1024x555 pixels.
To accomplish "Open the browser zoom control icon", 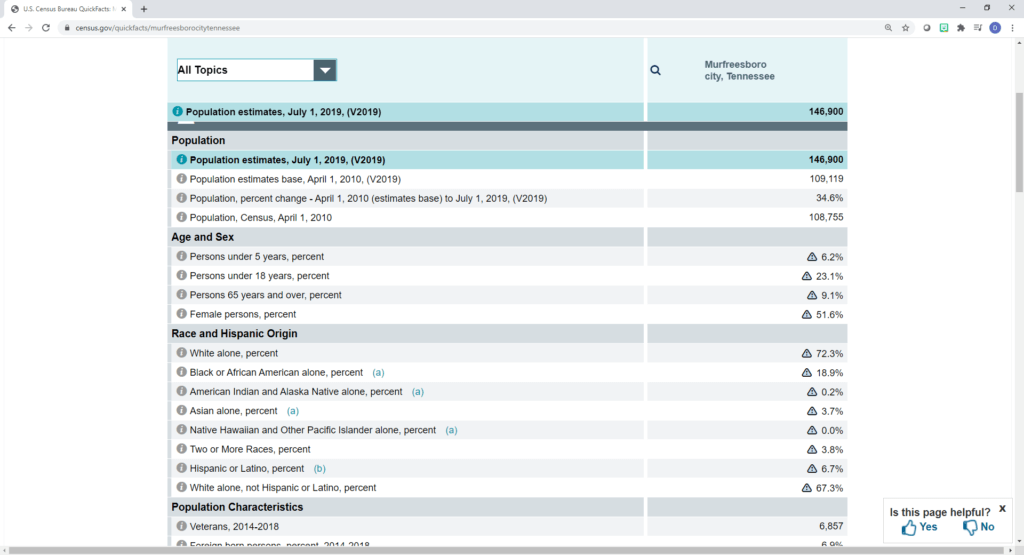I will pos(888,28).
